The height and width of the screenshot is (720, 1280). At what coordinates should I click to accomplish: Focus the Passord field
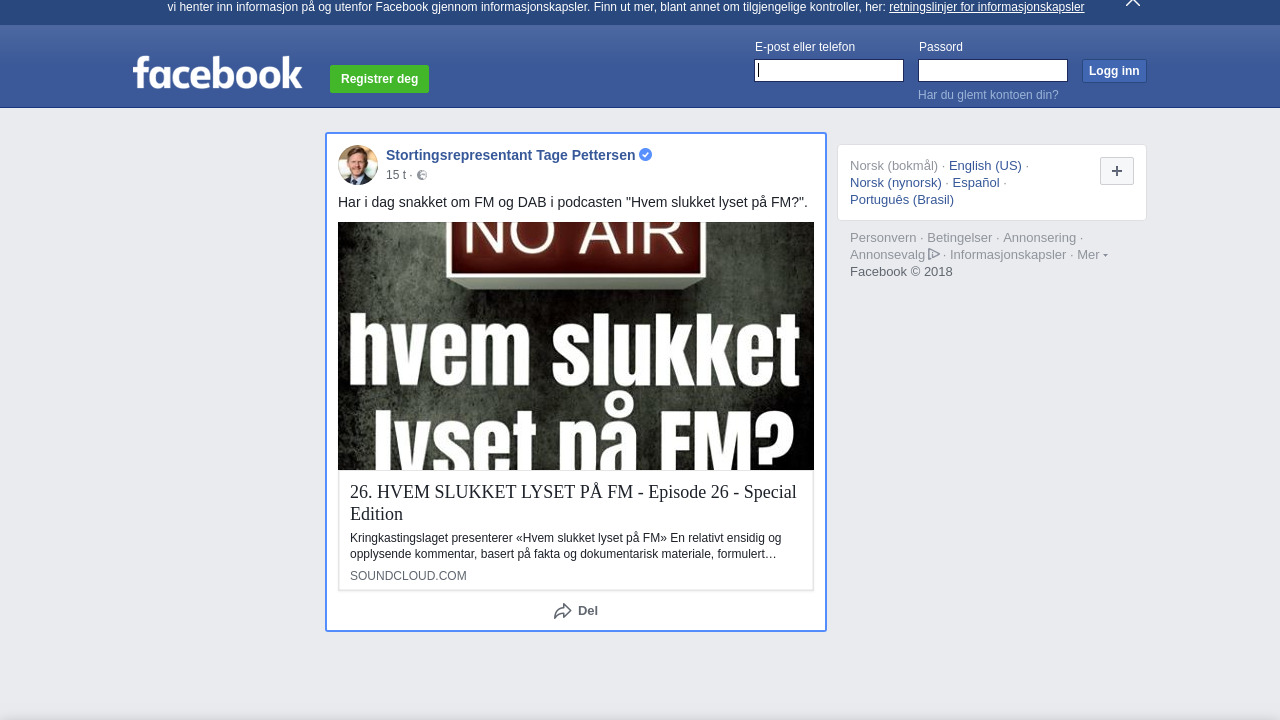coord(993,70)
